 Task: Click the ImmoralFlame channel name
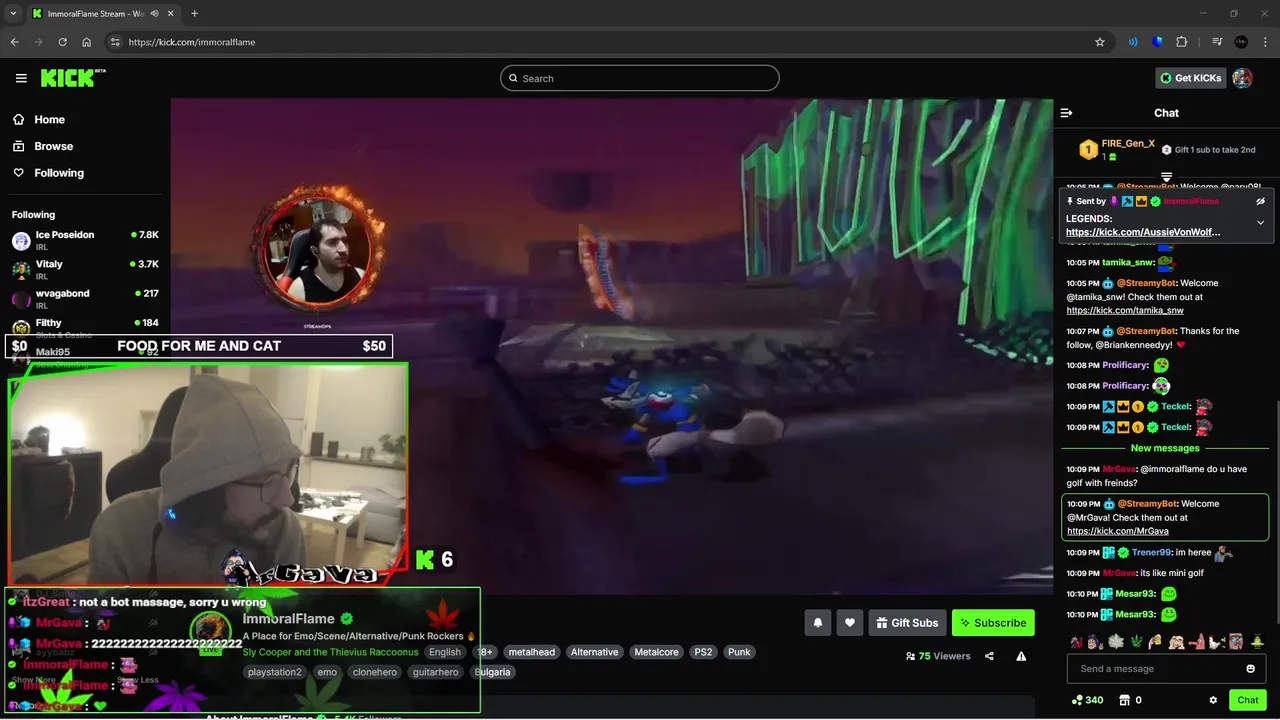(x=288, y=619)
